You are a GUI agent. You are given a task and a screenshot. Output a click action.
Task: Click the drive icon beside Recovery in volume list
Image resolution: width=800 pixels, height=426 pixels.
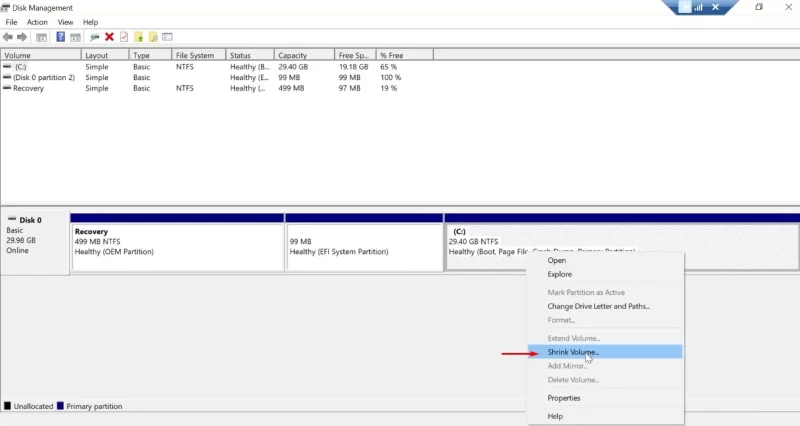click(x=7, y=88)
